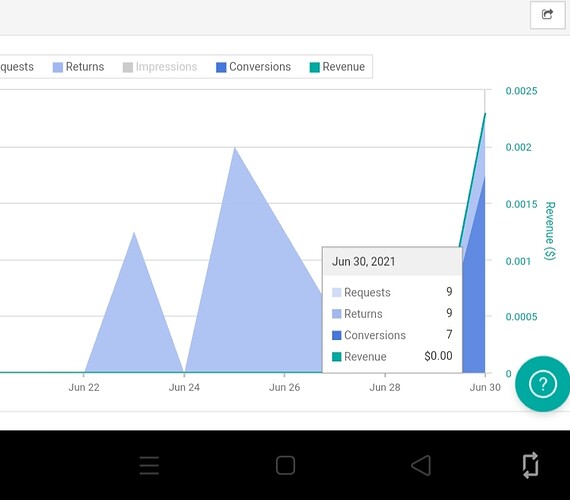The image size is (570, 500).
Task: Click the Revenue teal color square
Action: pos(314,67)
